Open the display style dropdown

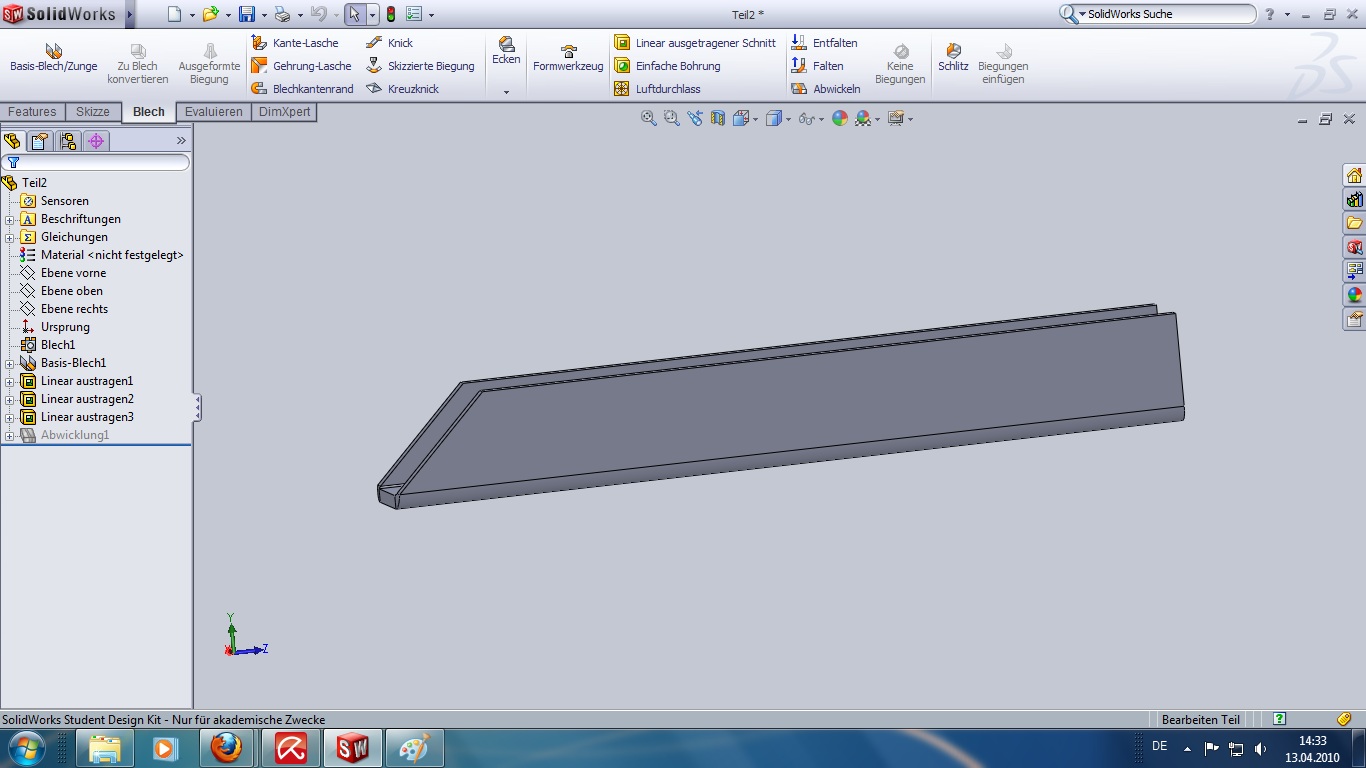(x=789, y=119)
